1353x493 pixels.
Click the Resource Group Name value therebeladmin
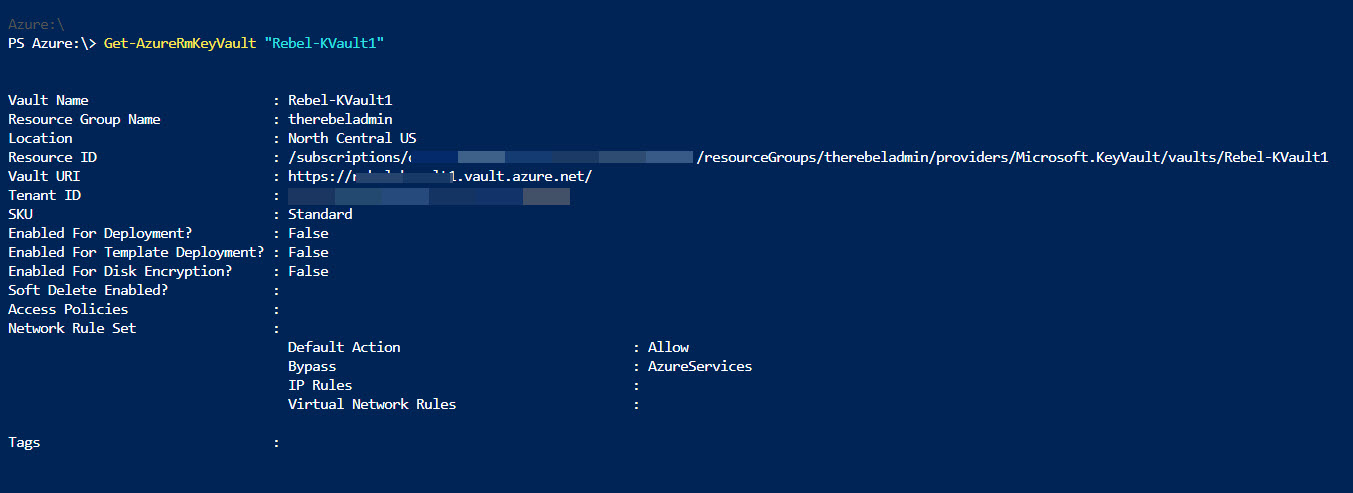(x=340, y=119)
